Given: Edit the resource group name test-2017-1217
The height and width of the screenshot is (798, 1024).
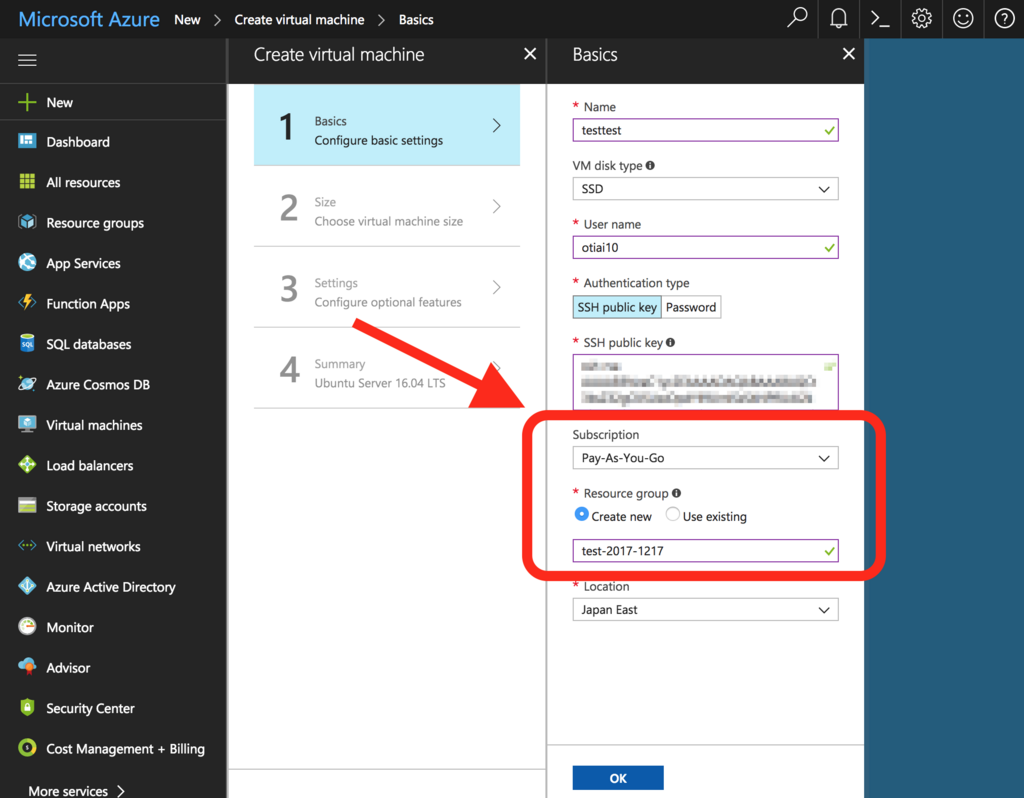Looking at the screenshot, I should 705,551.
